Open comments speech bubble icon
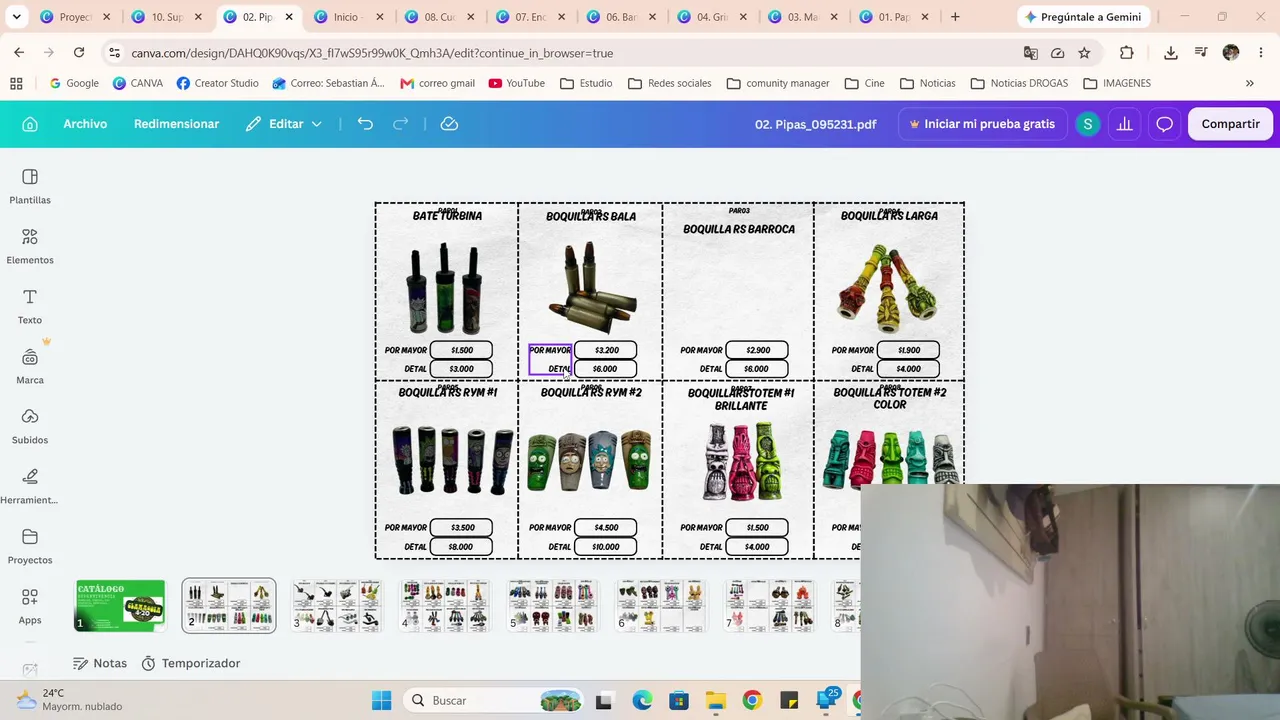Image resolution: width=1280 pixels, height=720 pixels. click(1164, 124)
